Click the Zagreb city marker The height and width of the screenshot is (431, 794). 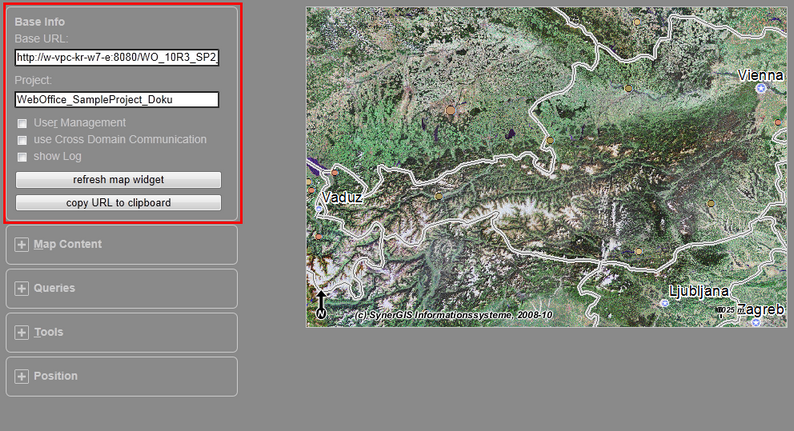click(x=756, y=322)
